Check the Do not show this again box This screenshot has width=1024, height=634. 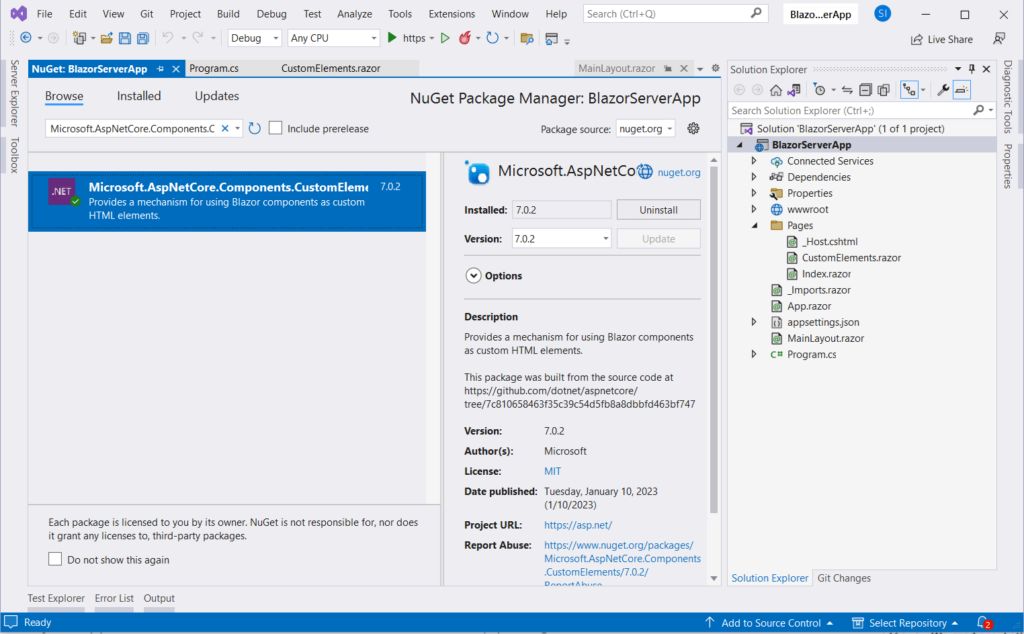[55, 561]
